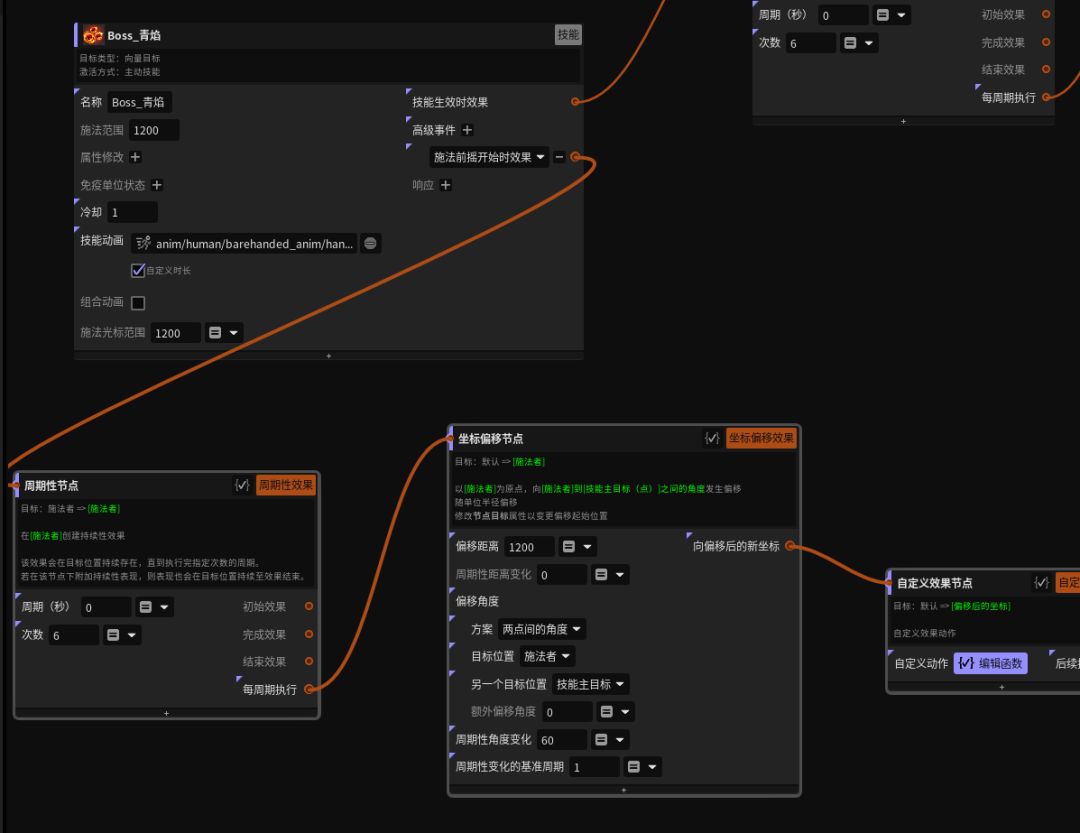
Task: Click the round icon beside 技能动画 path
Action: (370, 243)
